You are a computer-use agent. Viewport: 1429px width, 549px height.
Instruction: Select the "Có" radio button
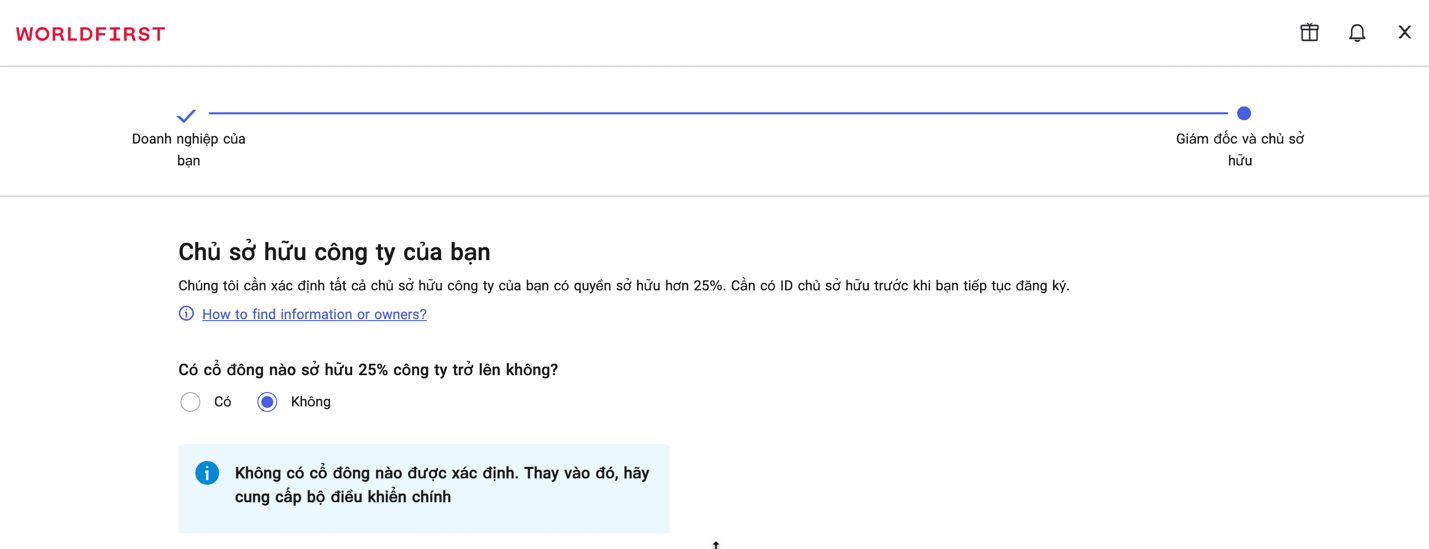tap(190, 402)
